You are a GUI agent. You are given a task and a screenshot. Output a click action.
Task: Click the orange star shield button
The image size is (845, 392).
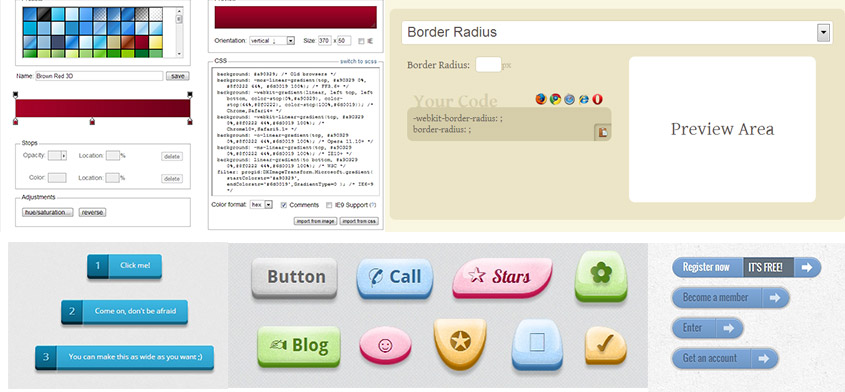pyautogui.click(x=460, y=343)
